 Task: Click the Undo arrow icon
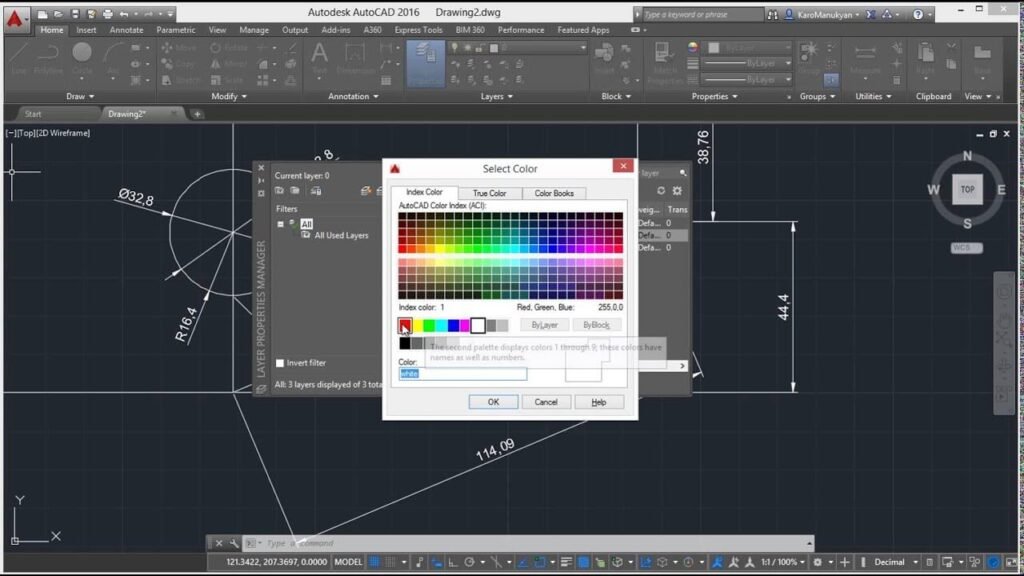coord(124,14)
